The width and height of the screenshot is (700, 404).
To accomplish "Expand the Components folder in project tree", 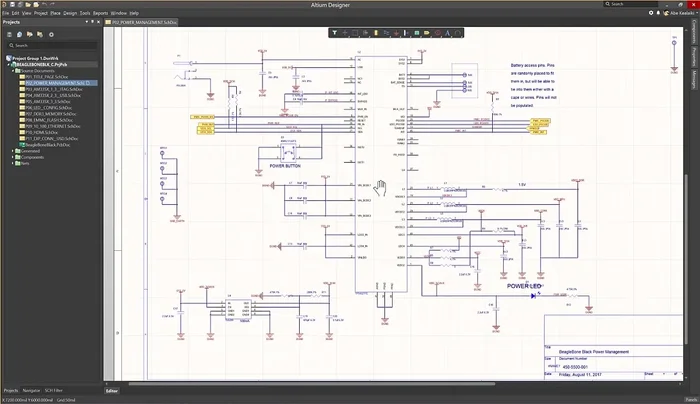I will click(12, 156).
